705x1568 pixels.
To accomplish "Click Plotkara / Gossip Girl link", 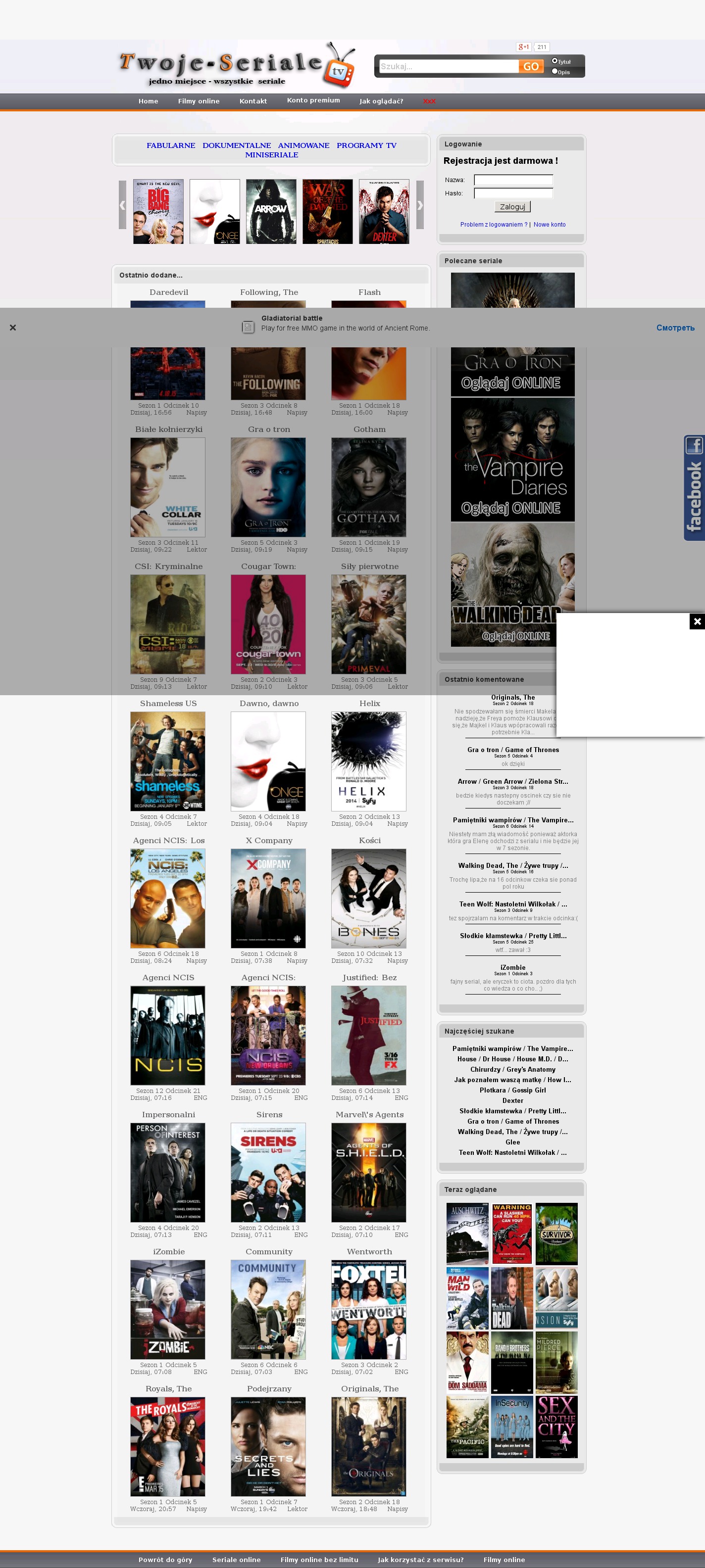I will point(512,1090).
